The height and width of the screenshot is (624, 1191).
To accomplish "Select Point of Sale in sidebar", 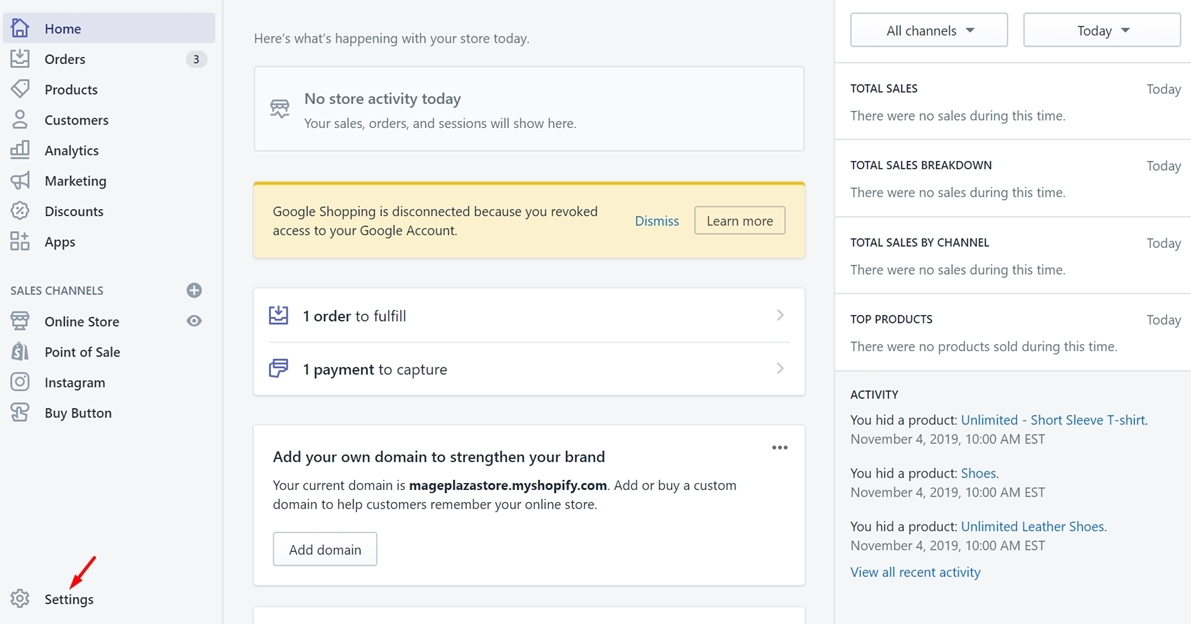I will click(x=82, y=352).
